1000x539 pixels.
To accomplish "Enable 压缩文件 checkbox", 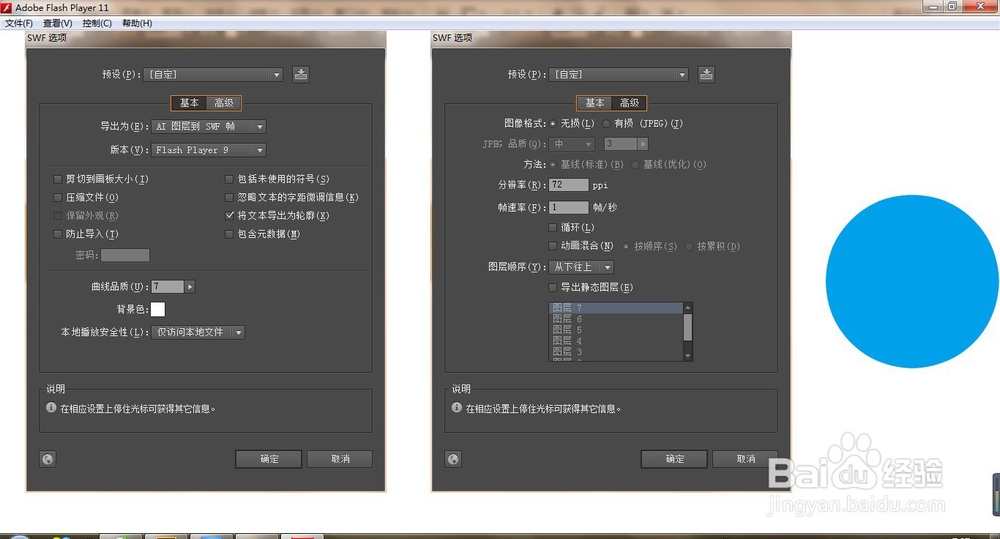I will point(57,198).
